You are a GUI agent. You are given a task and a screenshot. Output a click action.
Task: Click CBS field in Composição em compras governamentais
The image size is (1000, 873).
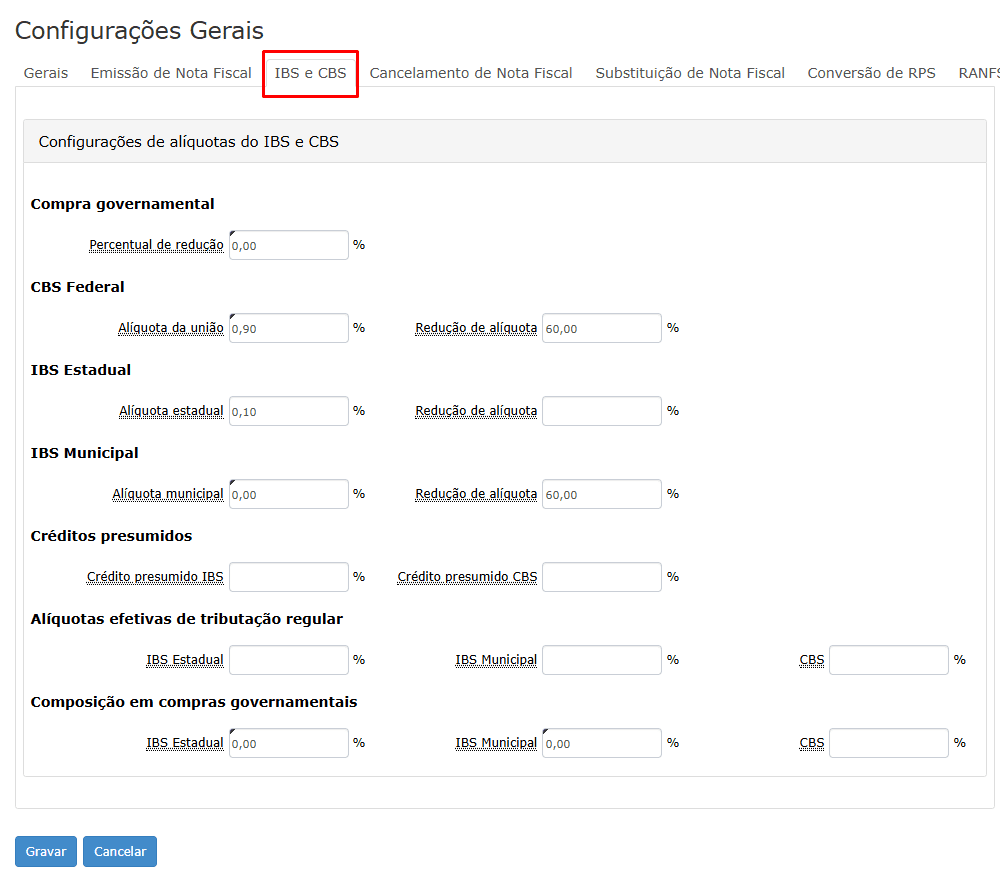pos(888,743)
